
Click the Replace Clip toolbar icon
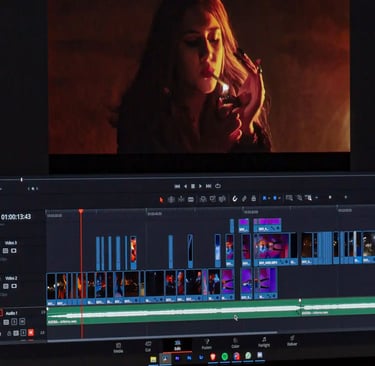click(x=222, y=199)
